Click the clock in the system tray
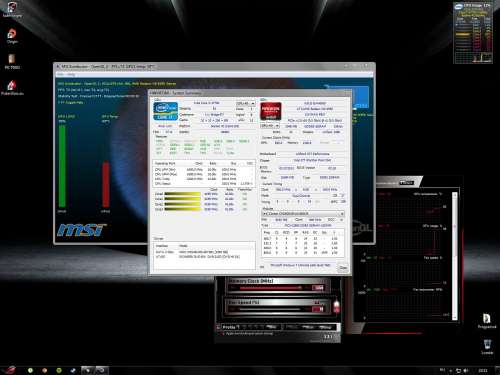The image size is (500, 375). pyautogui.click(x=483, y=370)
